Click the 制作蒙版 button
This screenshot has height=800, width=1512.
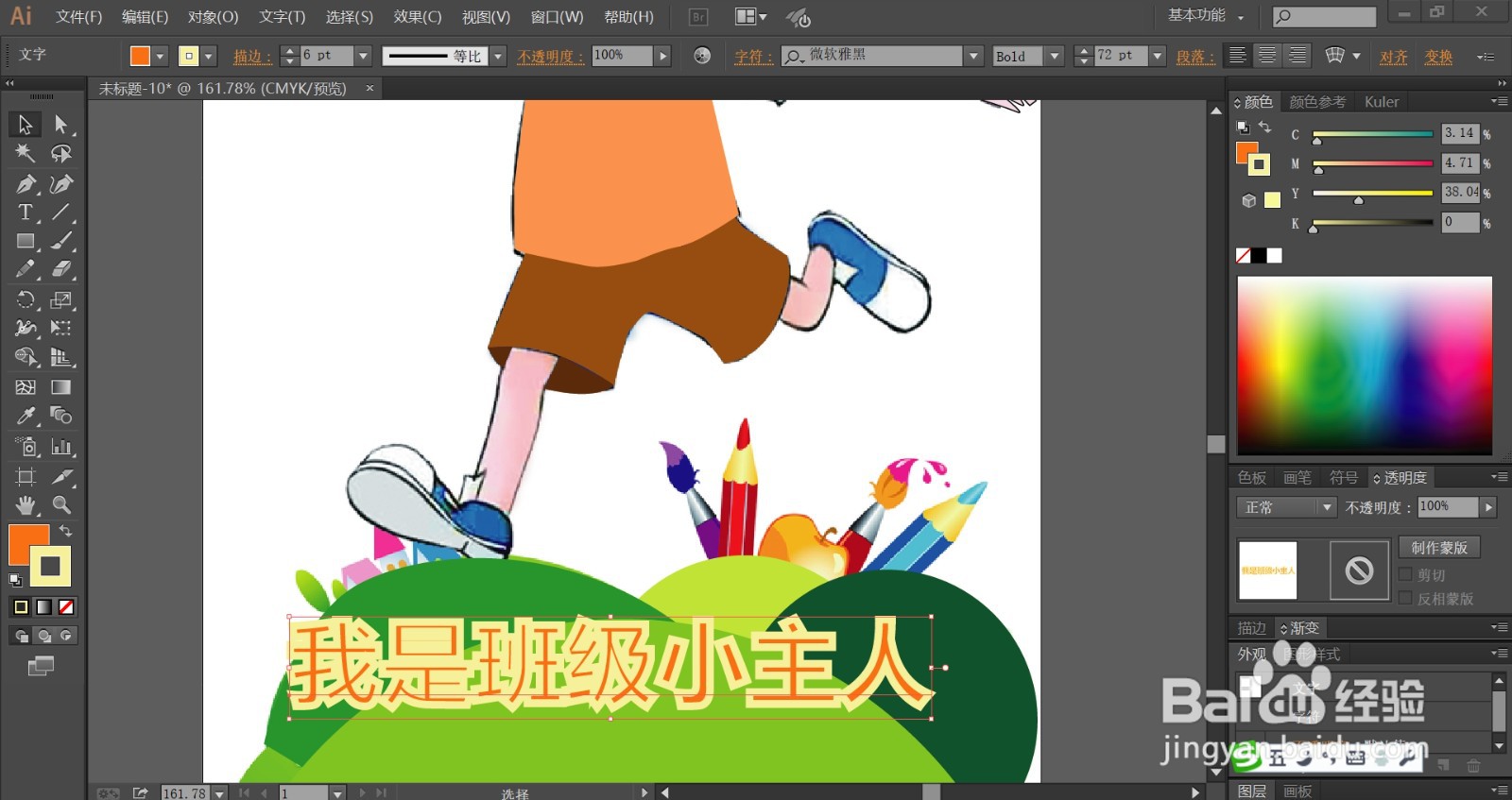[x=1439, y=548]
